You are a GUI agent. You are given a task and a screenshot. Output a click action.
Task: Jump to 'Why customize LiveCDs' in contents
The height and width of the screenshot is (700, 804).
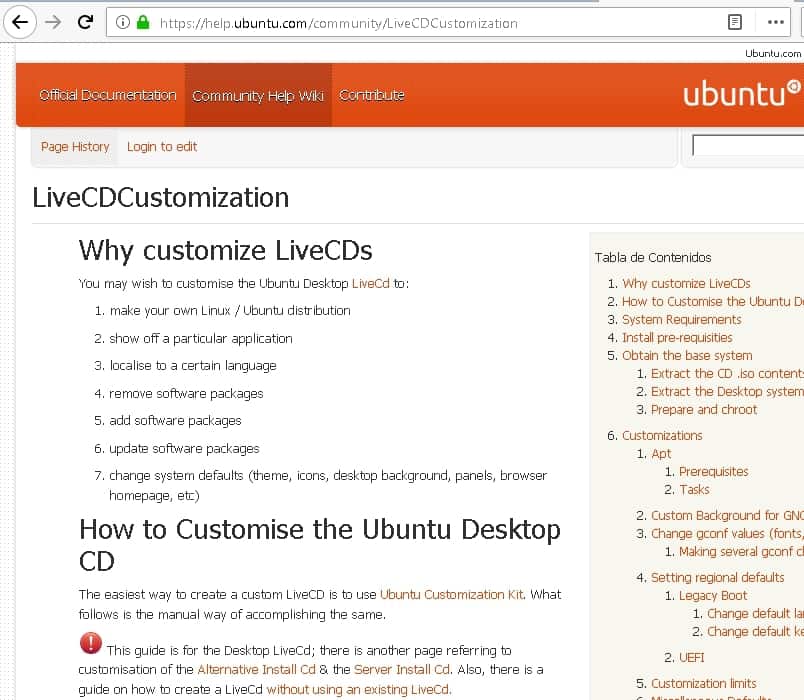pyautogui.click(x=686, y=284)
